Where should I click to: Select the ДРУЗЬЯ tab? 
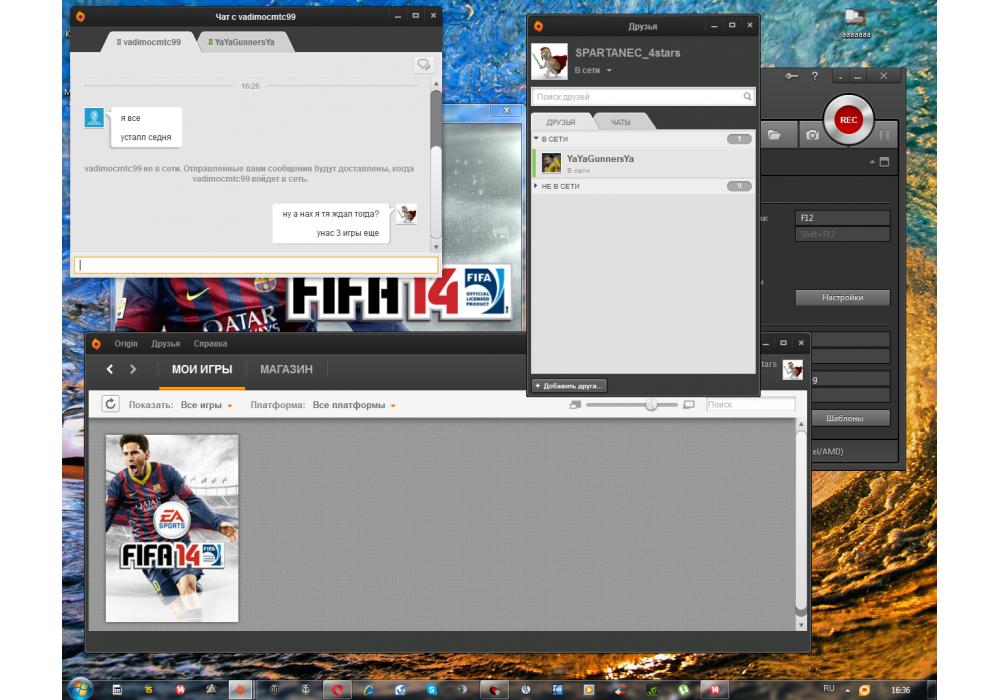(561, 122)
